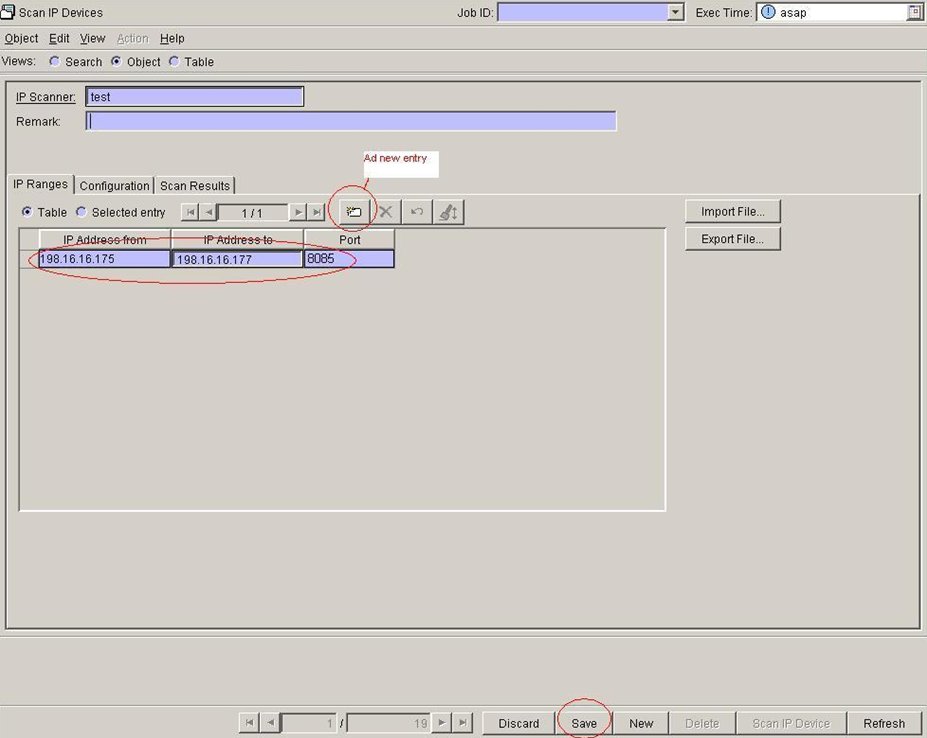Choose Selected entry mode radio button
The height and width of the screenshot is (738, 927).
pos(81,212)
